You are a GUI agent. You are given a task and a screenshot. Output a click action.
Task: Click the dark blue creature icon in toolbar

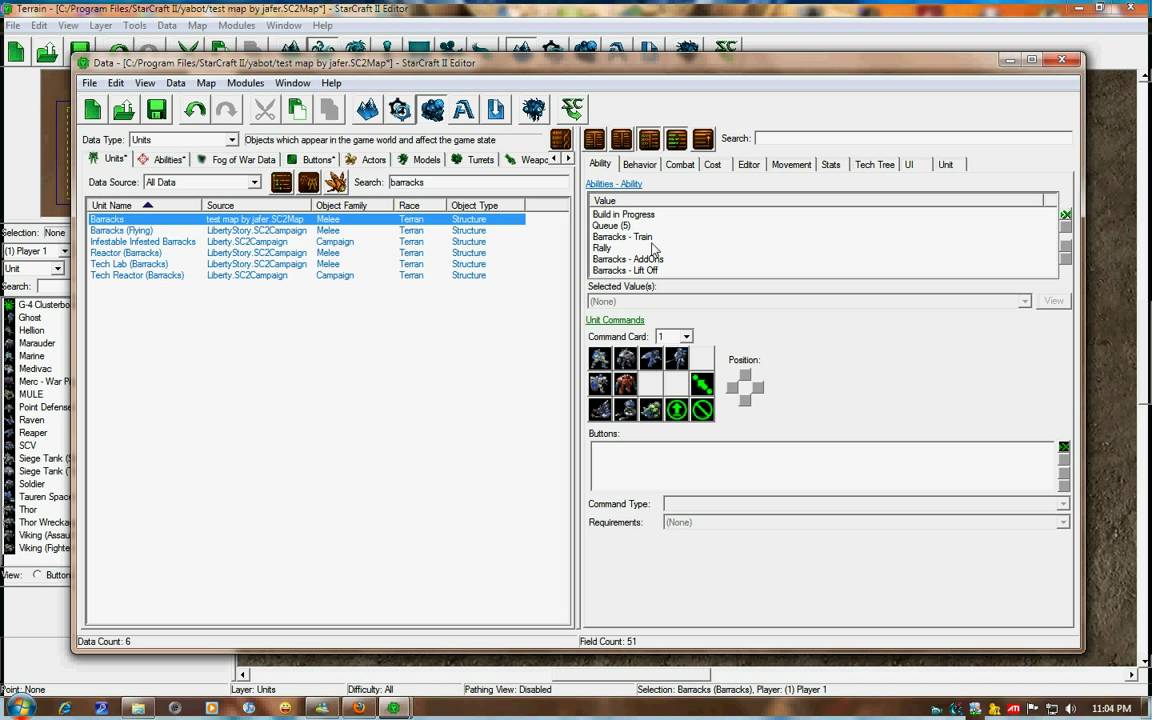[534, 110]
